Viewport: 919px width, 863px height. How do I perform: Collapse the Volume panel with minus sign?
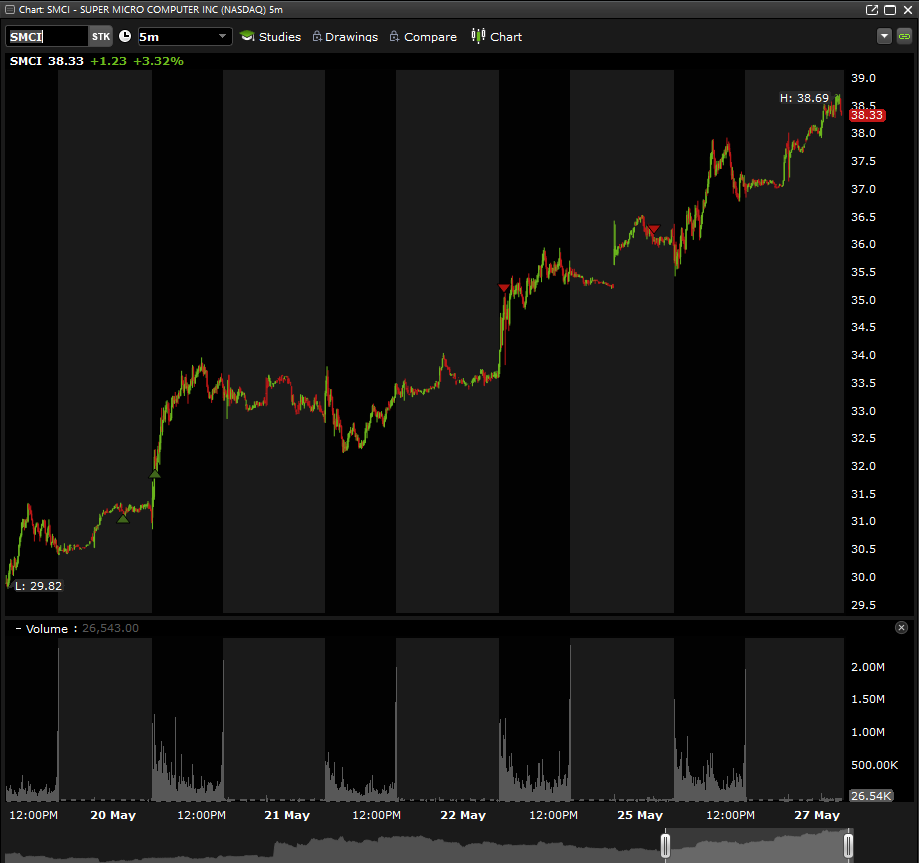coord(18,628)
